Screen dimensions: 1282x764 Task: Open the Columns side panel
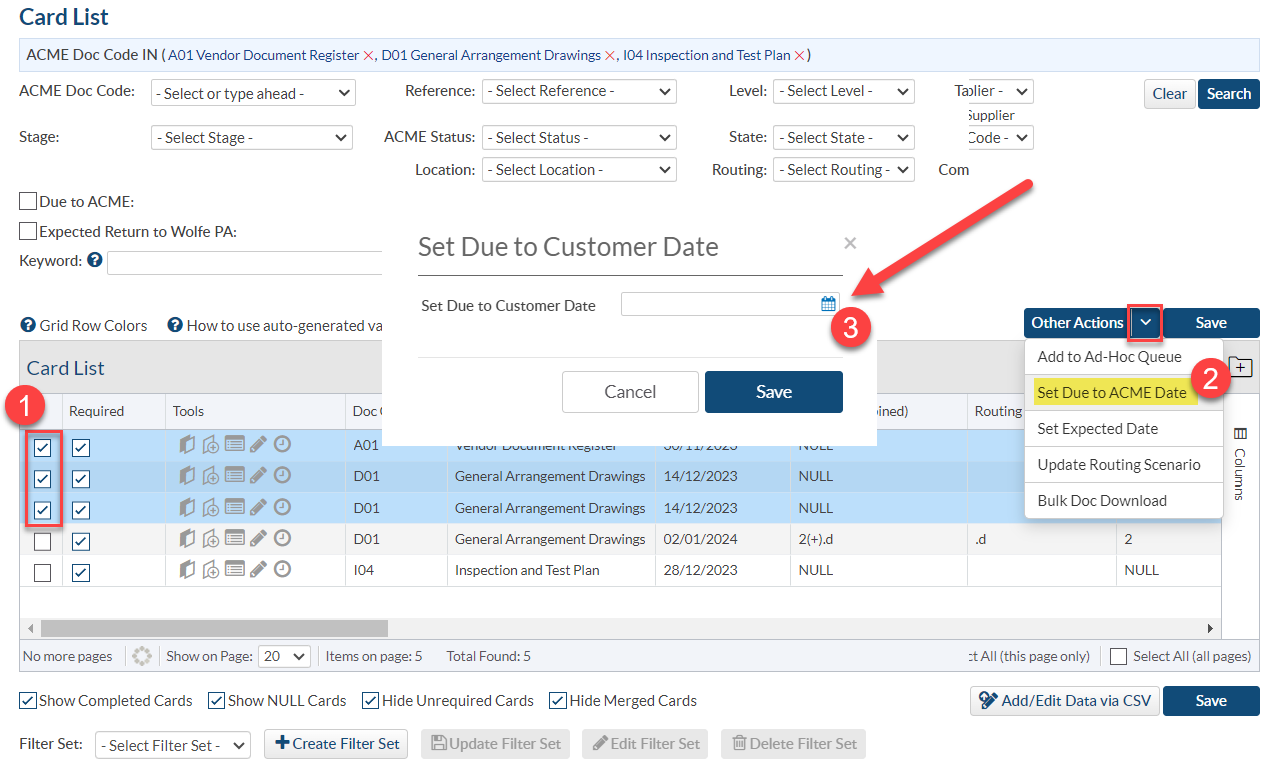(x=1240, y=463)
